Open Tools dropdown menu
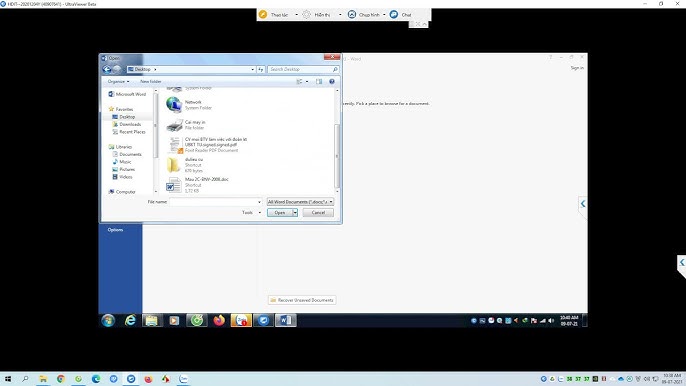686x386 pixels. [251, 212]
